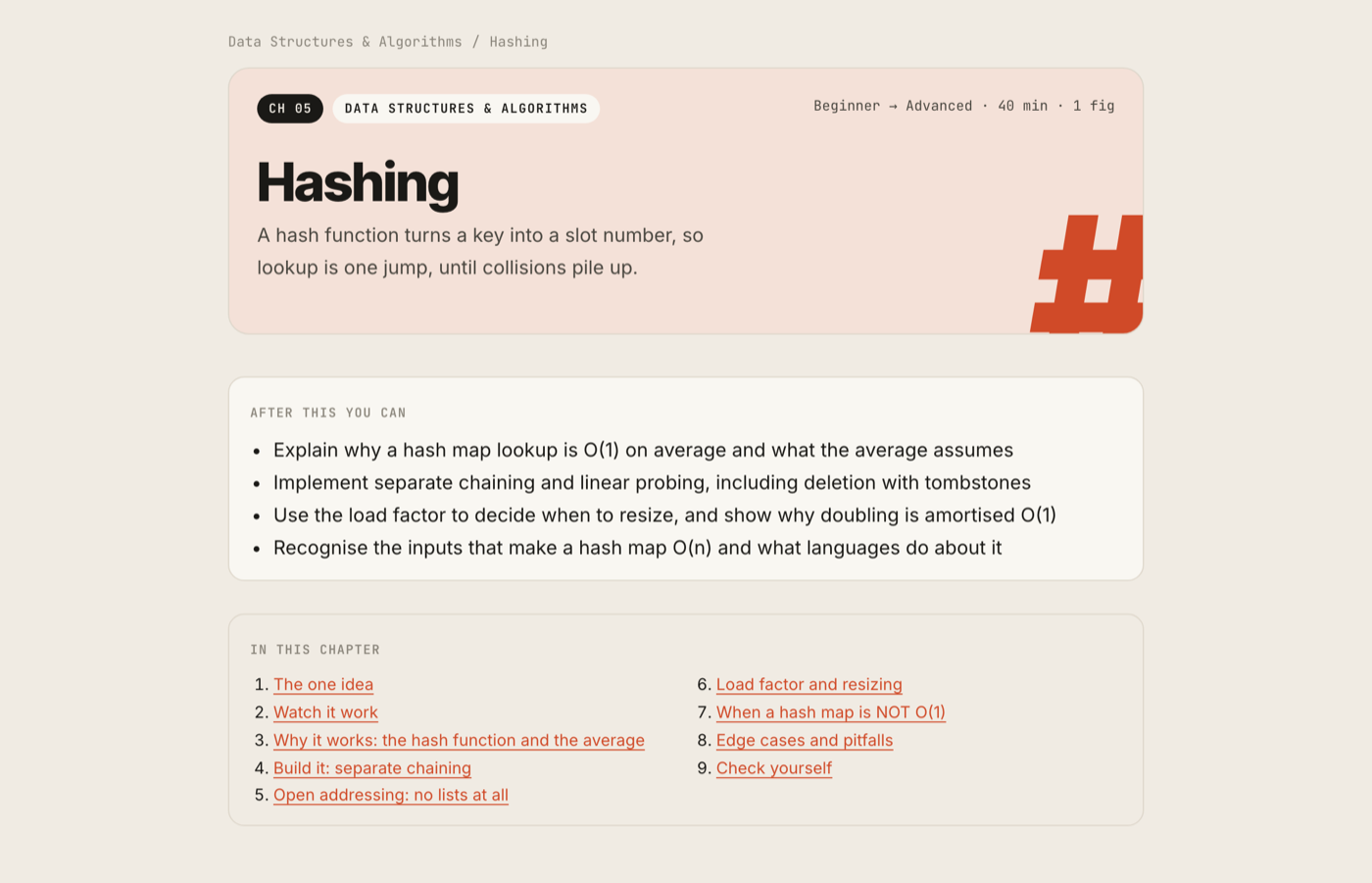
Task: Click the 'DATA STRUCTURES & ALGORITHMS' pill tag
Action: click(x=465, y=109)
